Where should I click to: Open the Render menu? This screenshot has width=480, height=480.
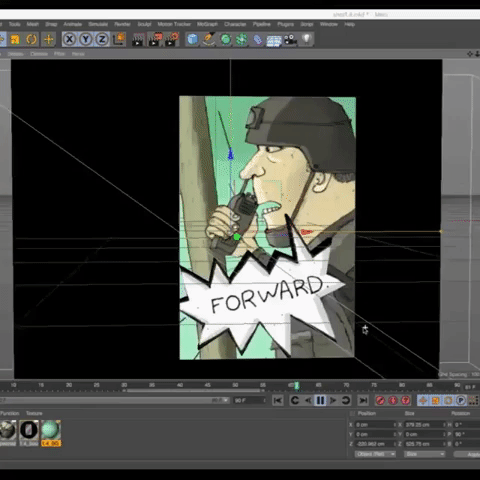[x=122, y=24]
